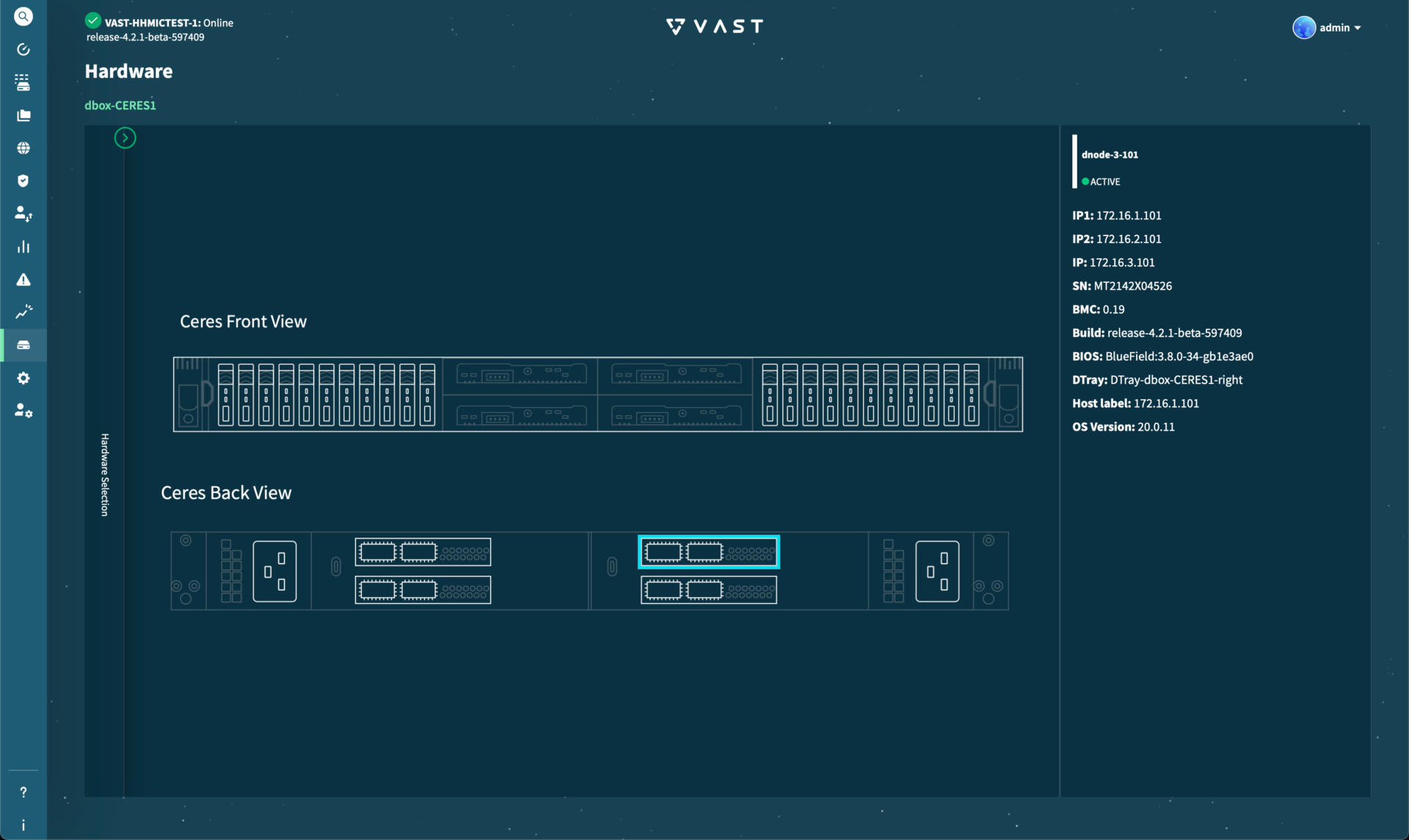Image resolution: width=1409 pixels, height=840 pixels.
Task: Select the lower left dnode in back view
Action: click(423, 590)
